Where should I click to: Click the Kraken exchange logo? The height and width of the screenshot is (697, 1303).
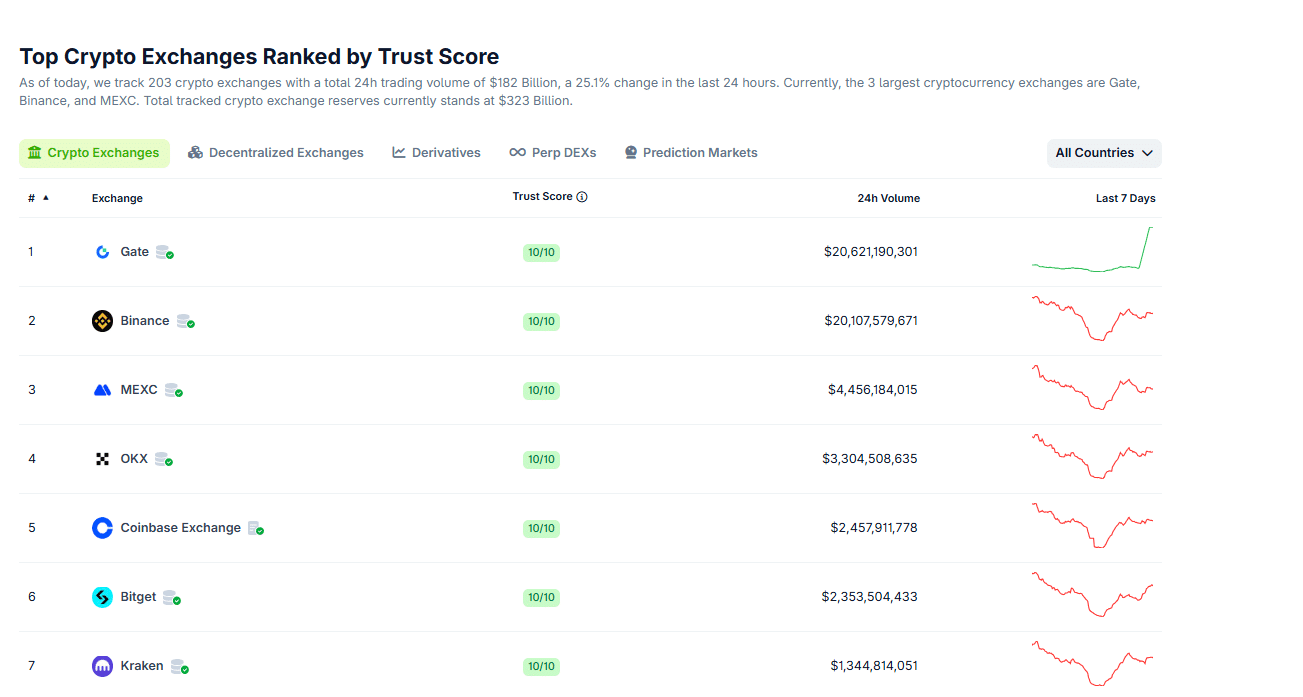pyautogui.click(x=102, y=665)
